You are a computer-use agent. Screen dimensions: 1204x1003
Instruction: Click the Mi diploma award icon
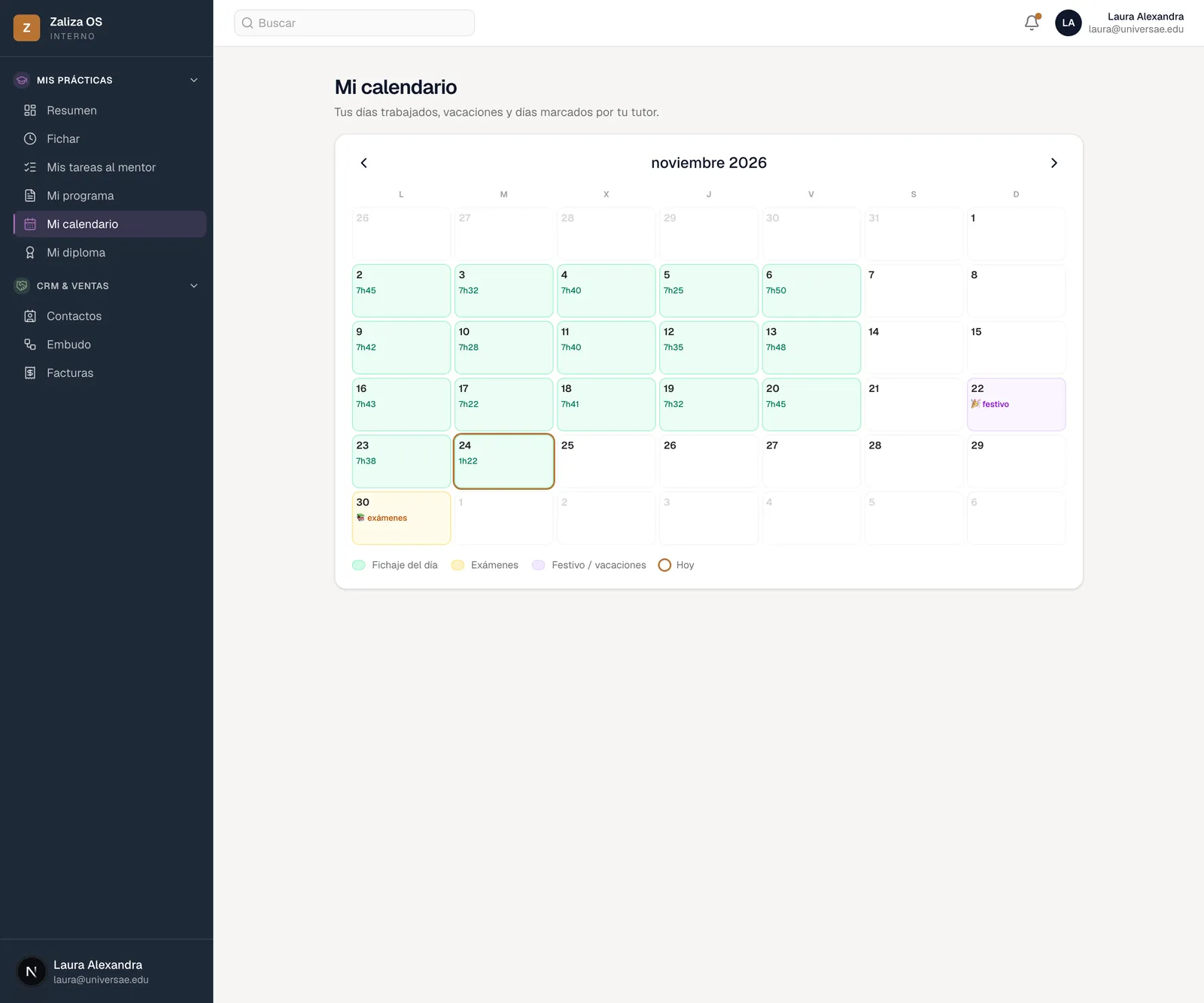click(x=30, y=253)
